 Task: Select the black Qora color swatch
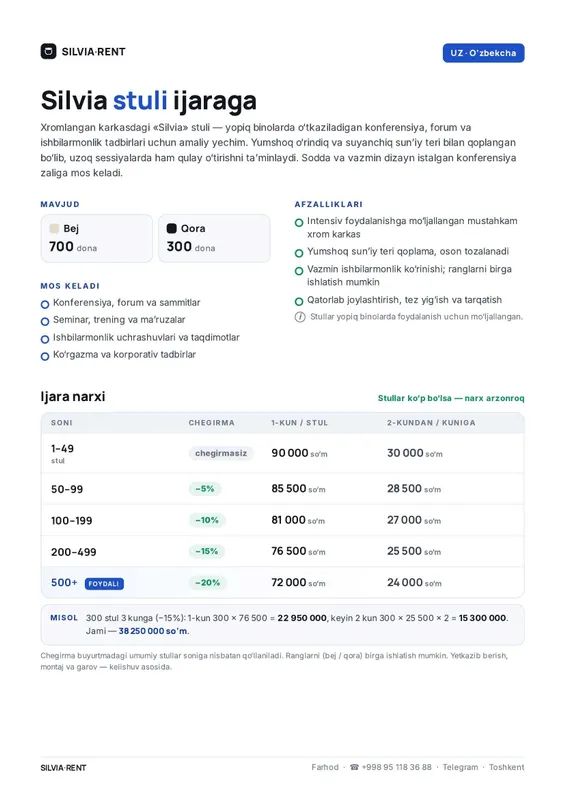171,229
